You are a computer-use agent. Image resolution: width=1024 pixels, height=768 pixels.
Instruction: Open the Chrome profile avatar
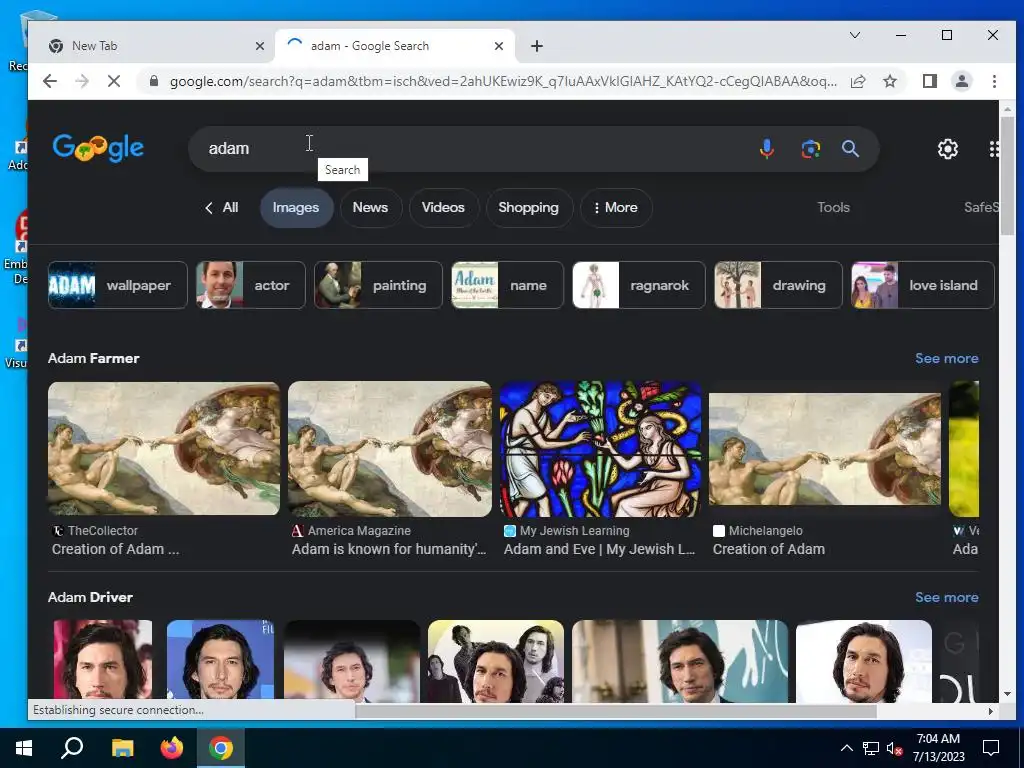point(961,81)
